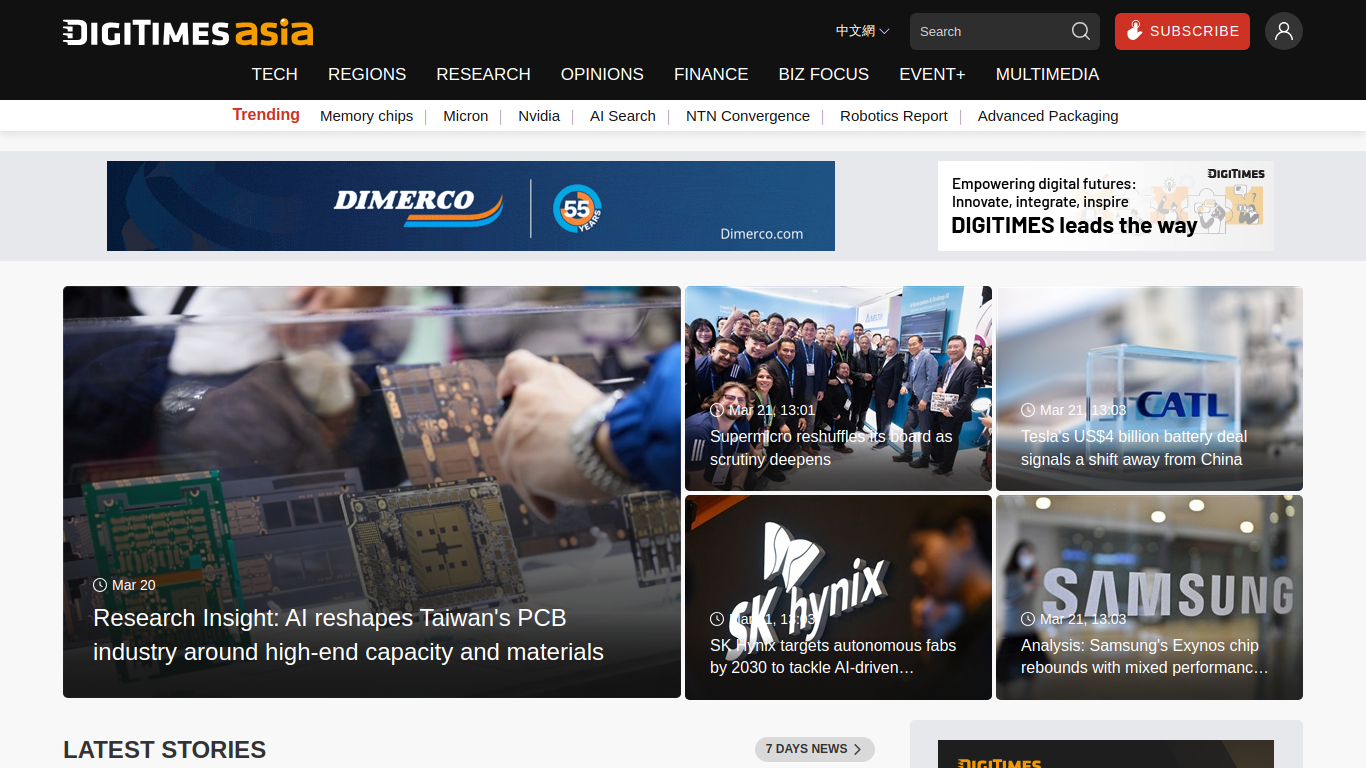The width and height of the screenshot is (1366, 768).
Task: Open the RESEARCH menu
Action: point(483,74)
